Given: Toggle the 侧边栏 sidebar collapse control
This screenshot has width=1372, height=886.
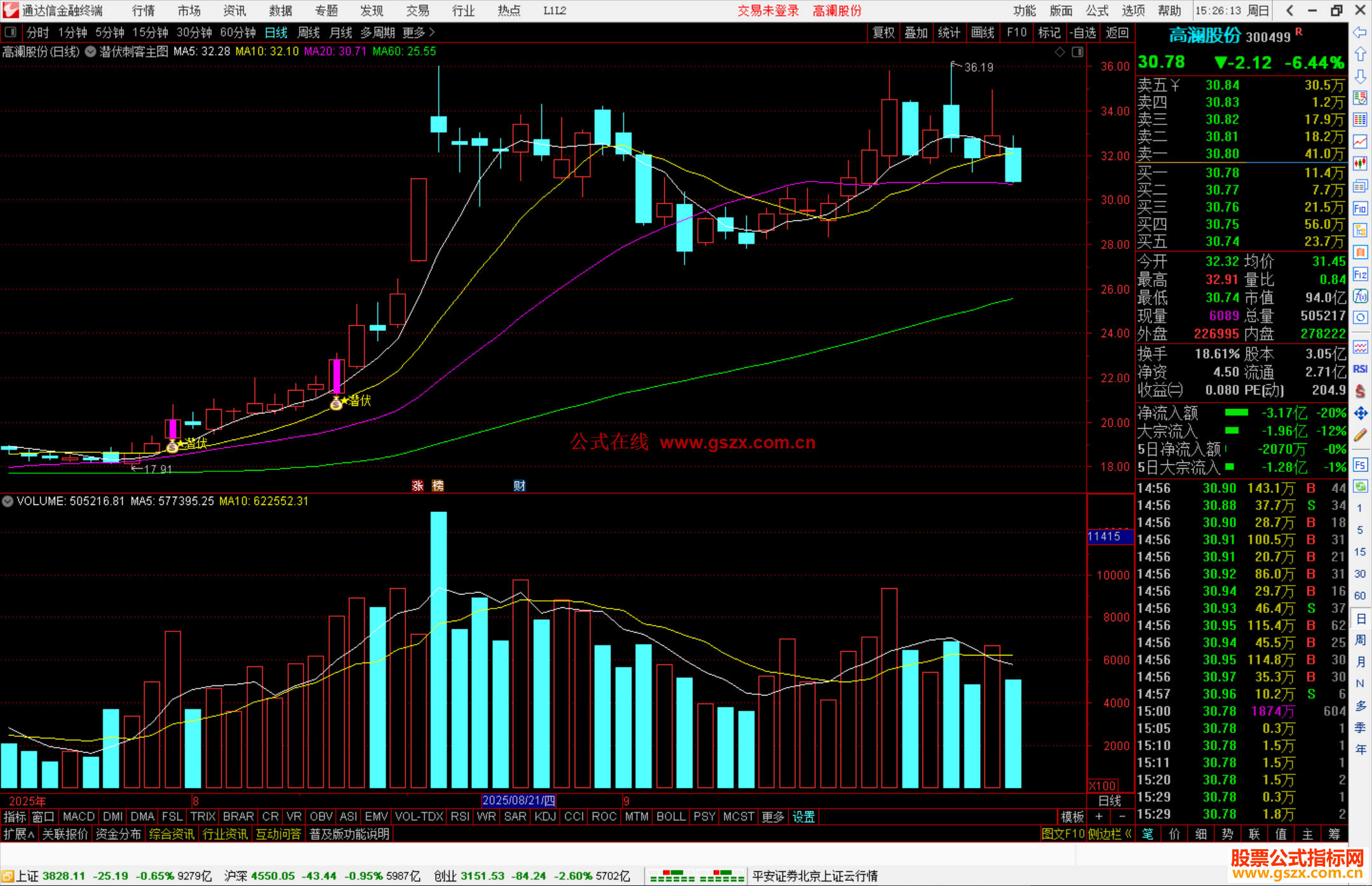Looking at the screenshot, I should [x=1109, y=834].
